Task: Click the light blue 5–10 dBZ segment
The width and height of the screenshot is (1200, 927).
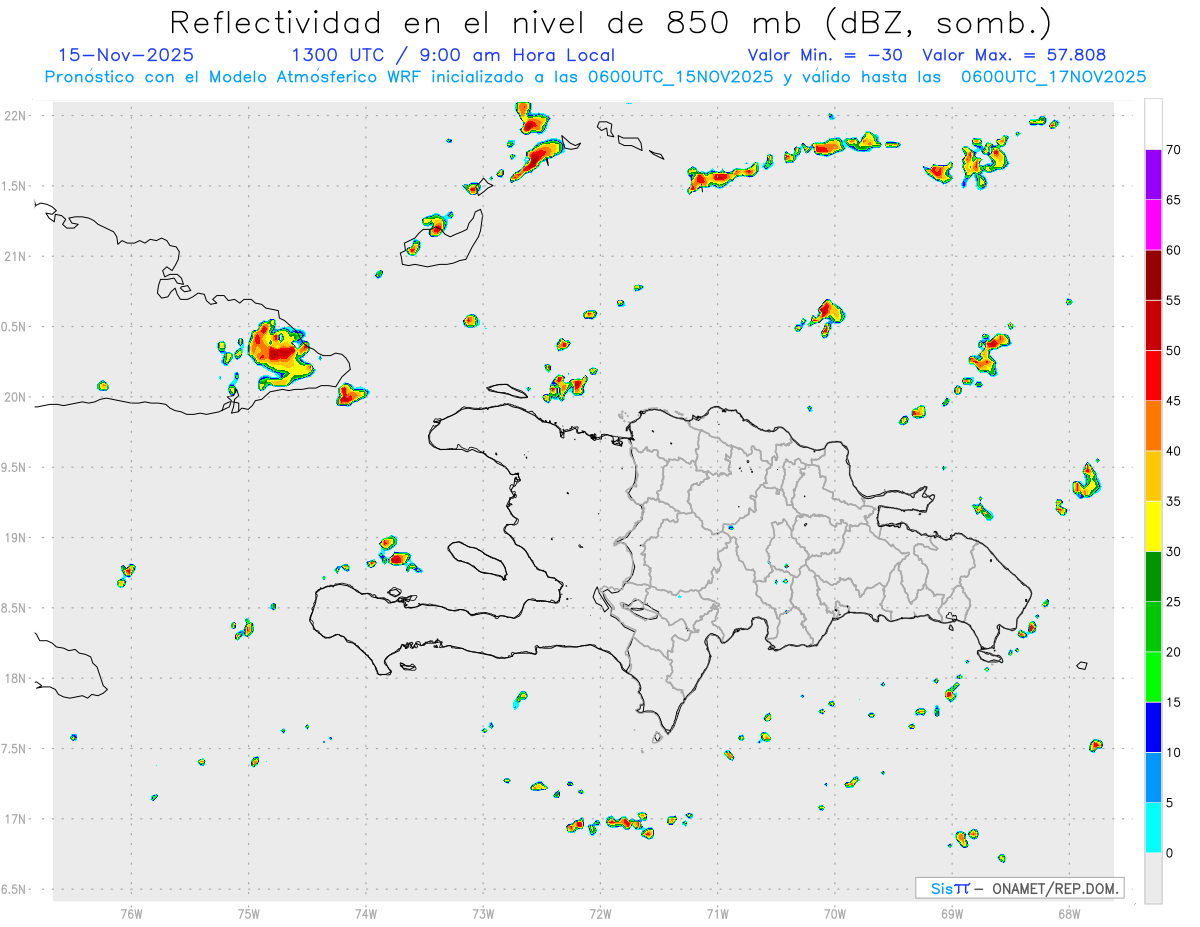Action: [1153, 777]
